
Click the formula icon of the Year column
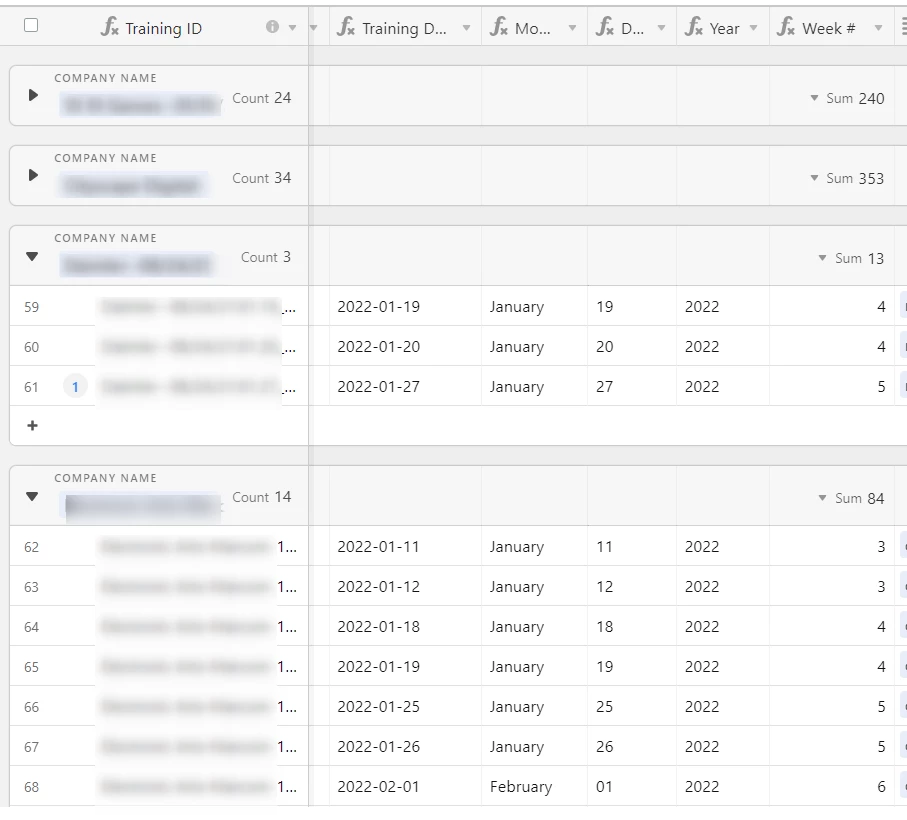tap(694, 27)
